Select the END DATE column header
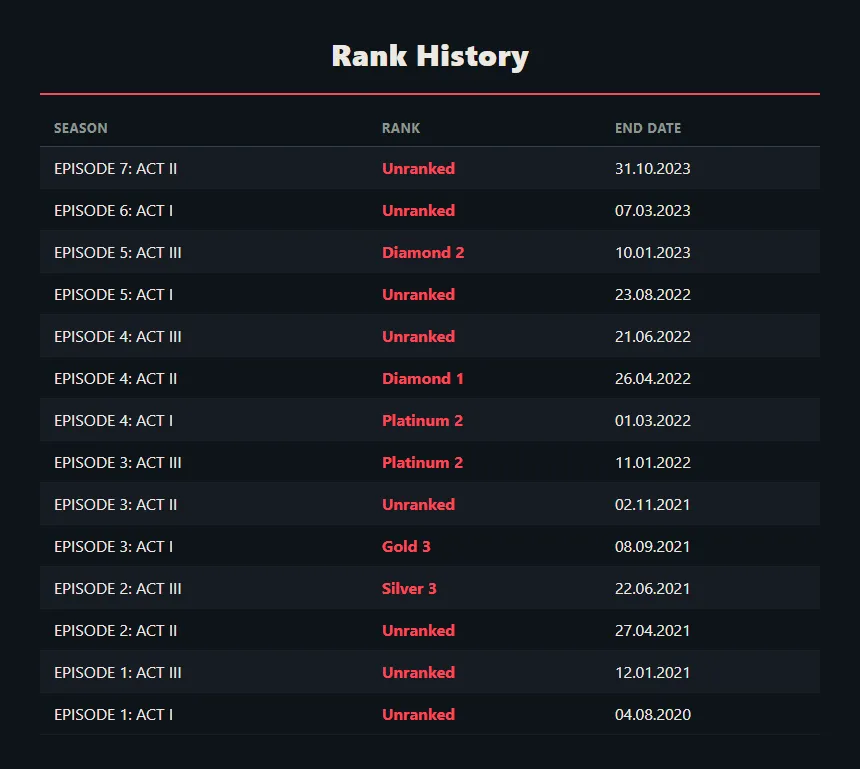Screen dimensions: 860x769 648,128
